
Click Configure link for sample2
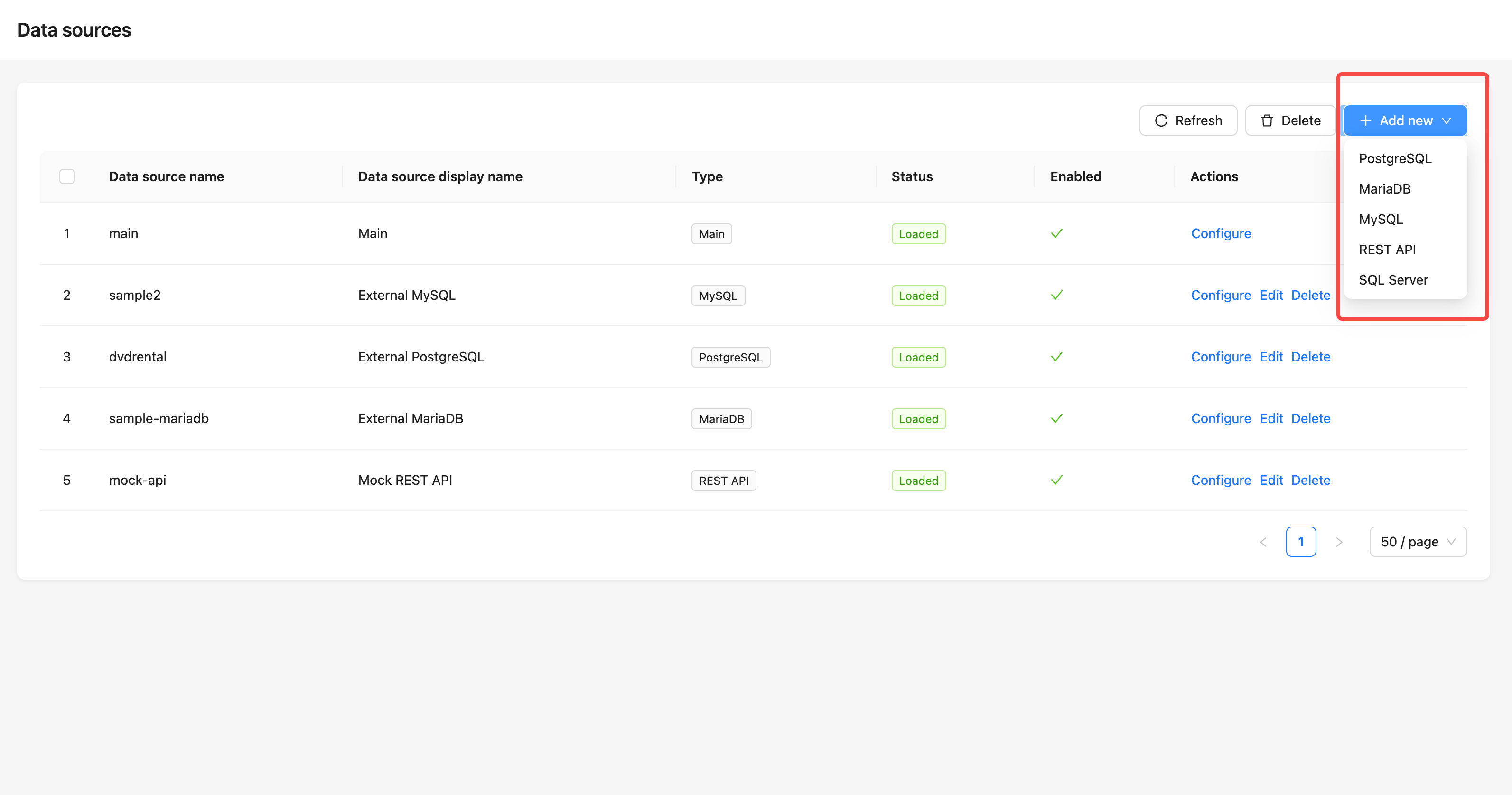[1220, 294]
